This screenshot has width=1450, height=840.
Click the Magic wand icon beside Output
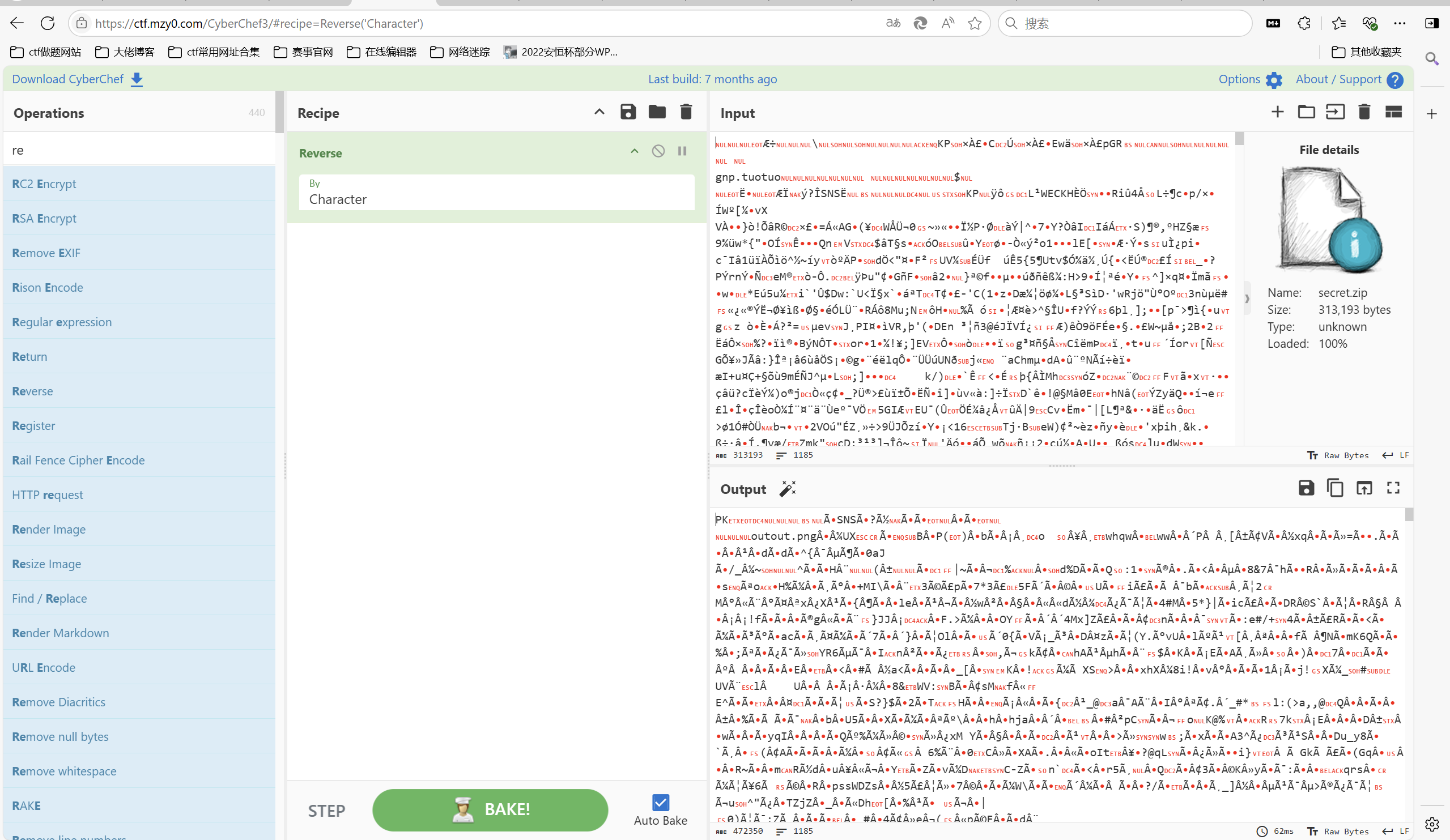click(788, 489)
